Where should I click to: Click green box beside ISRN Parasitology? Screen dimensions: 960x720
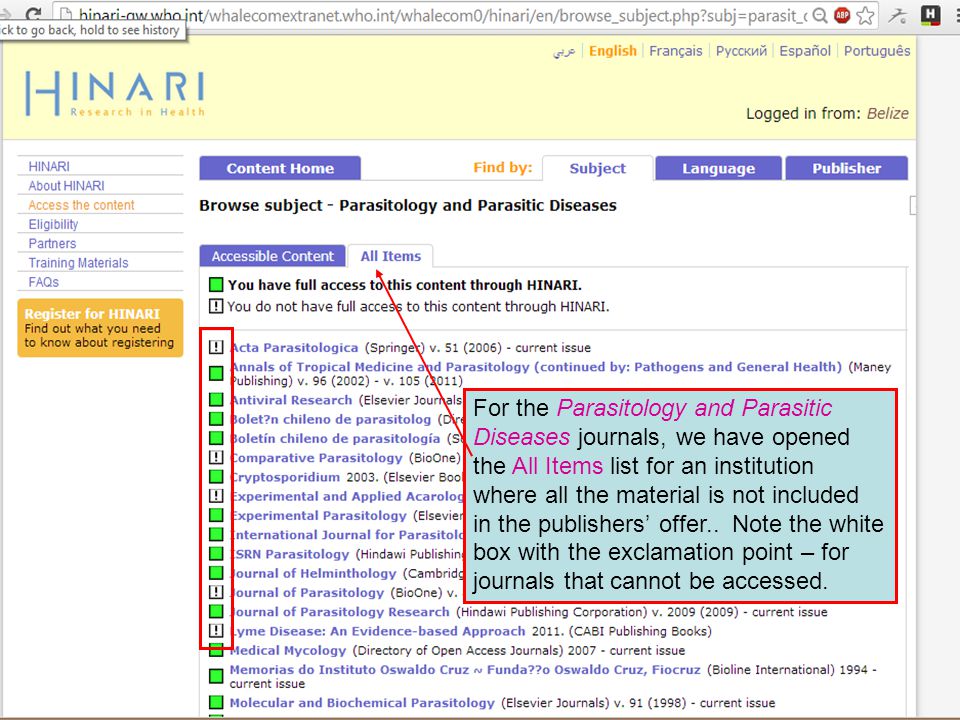pos(216,553)
